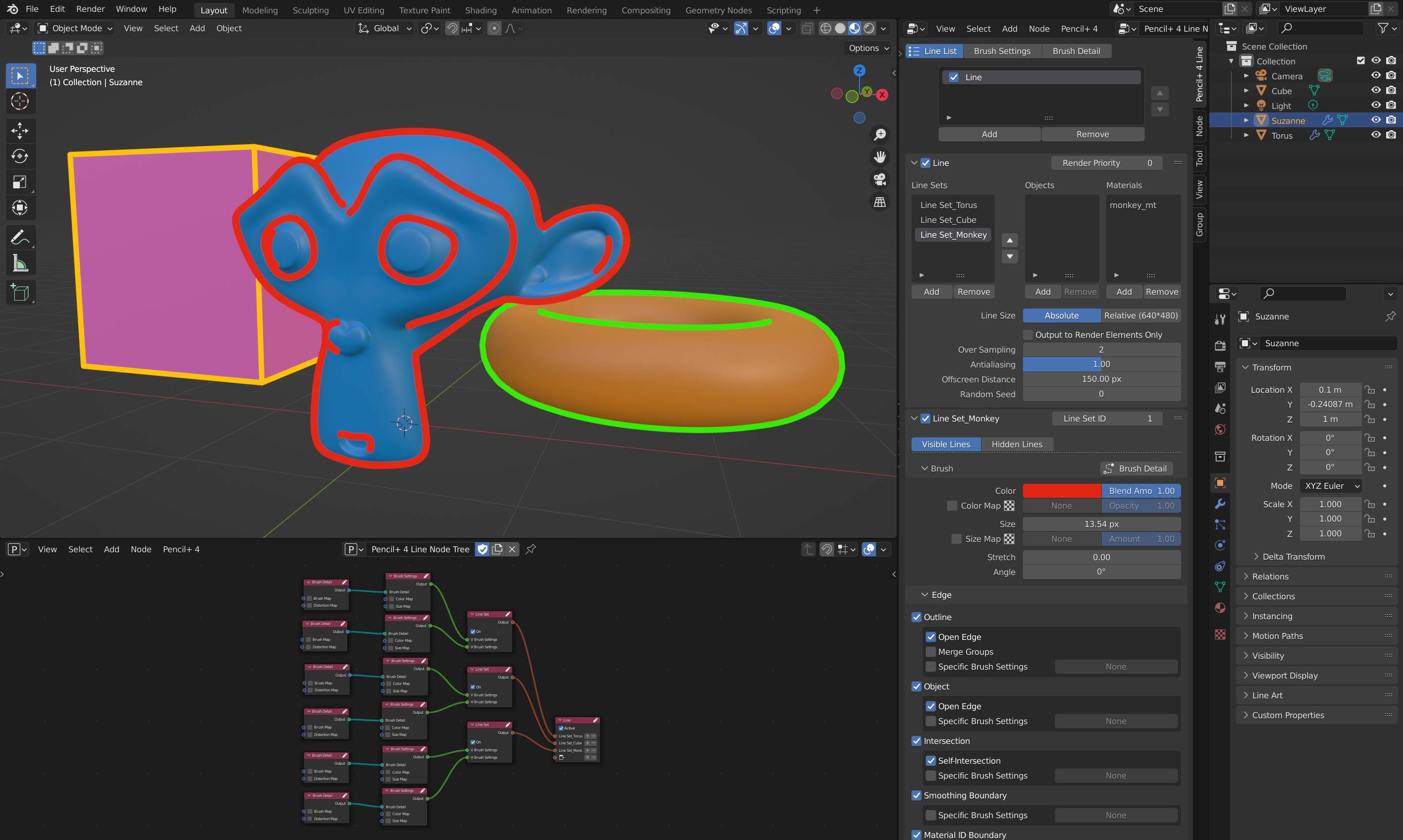Viewport: 1403px width, 840px height.
Task: Toggle camera view in viewport
Action: tap(879, 179)
